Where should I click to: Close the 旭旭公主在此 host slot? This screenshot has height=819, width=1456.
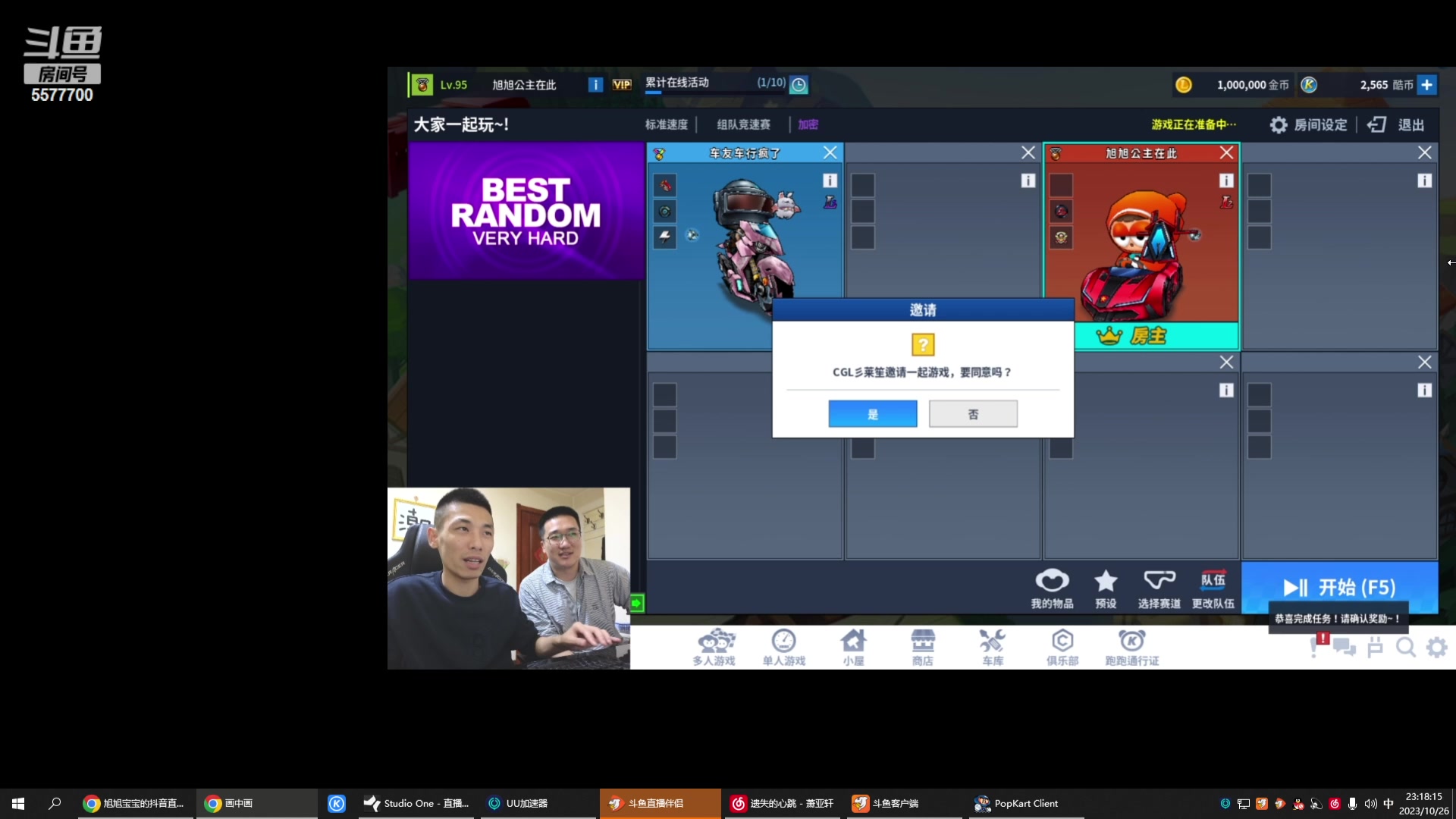click(x=1226, y=152)
